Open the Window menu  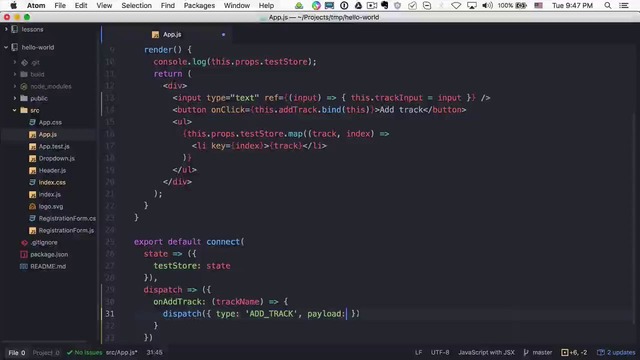tap(237, 5)
